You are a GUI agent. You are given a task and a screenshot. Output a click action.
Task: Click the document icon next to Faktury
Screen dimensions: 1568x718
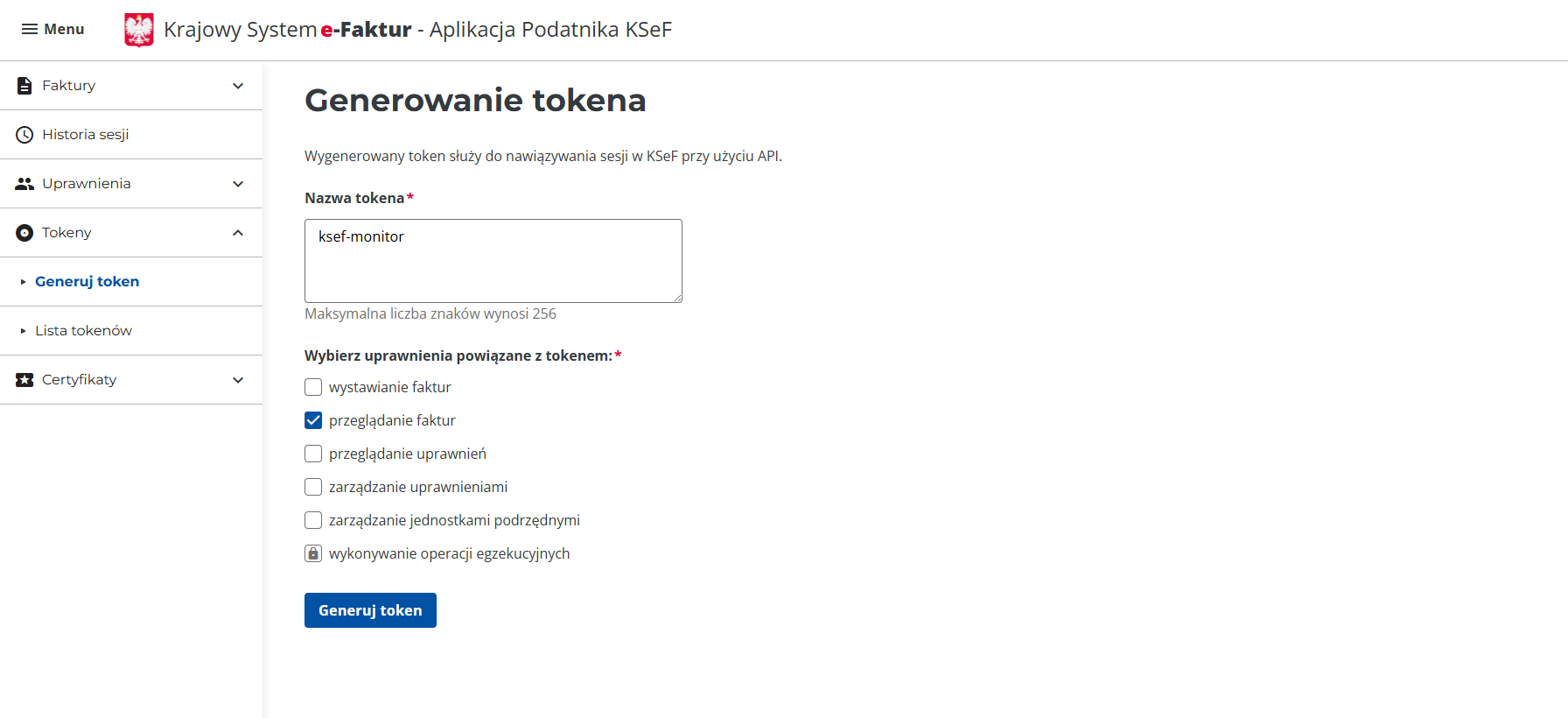coord(22,85)
